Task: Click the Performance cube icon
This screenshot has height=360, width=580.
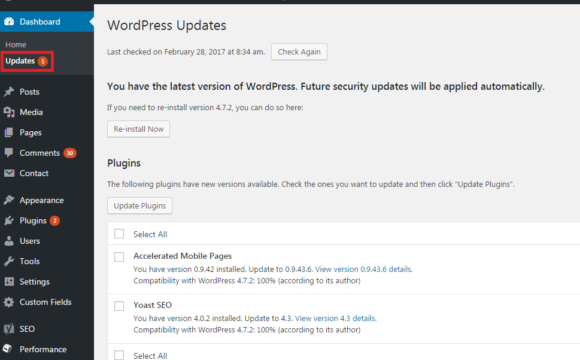Action: pyautogui.click(x=7, y=348)
